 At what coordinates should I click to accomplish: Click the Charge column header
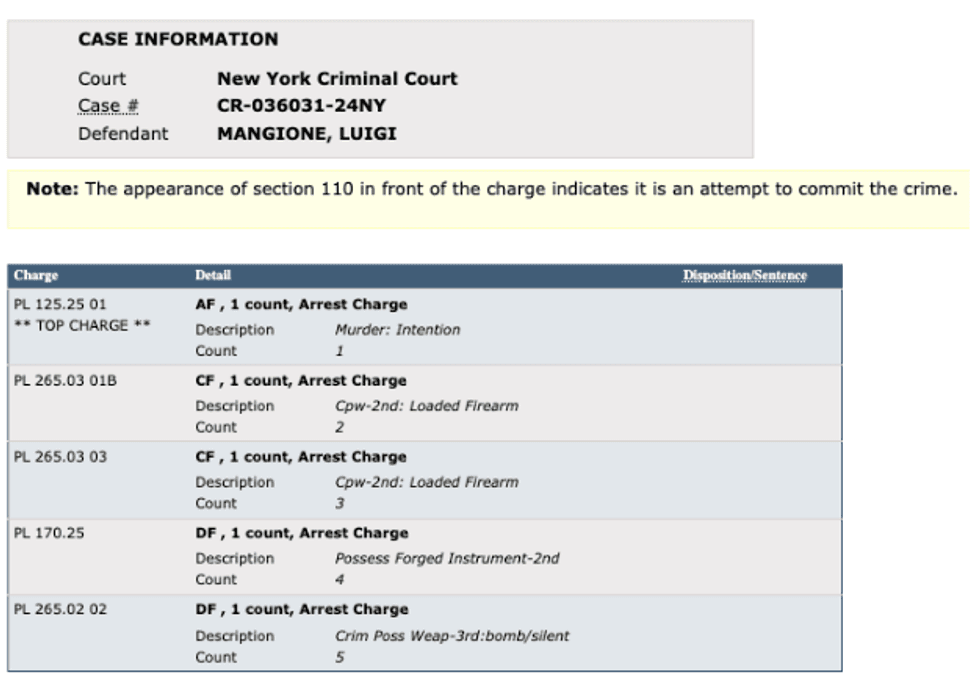click(36, 275)
